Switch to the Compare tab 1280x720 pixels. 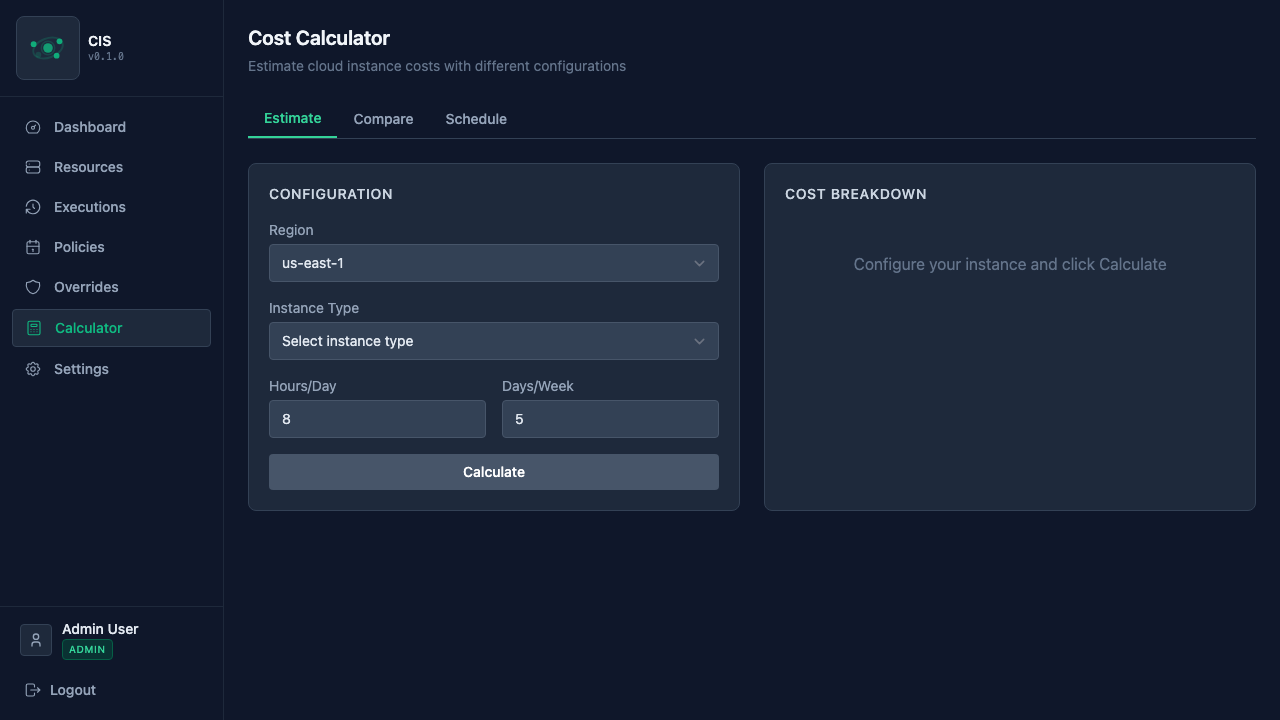(383, 119)
